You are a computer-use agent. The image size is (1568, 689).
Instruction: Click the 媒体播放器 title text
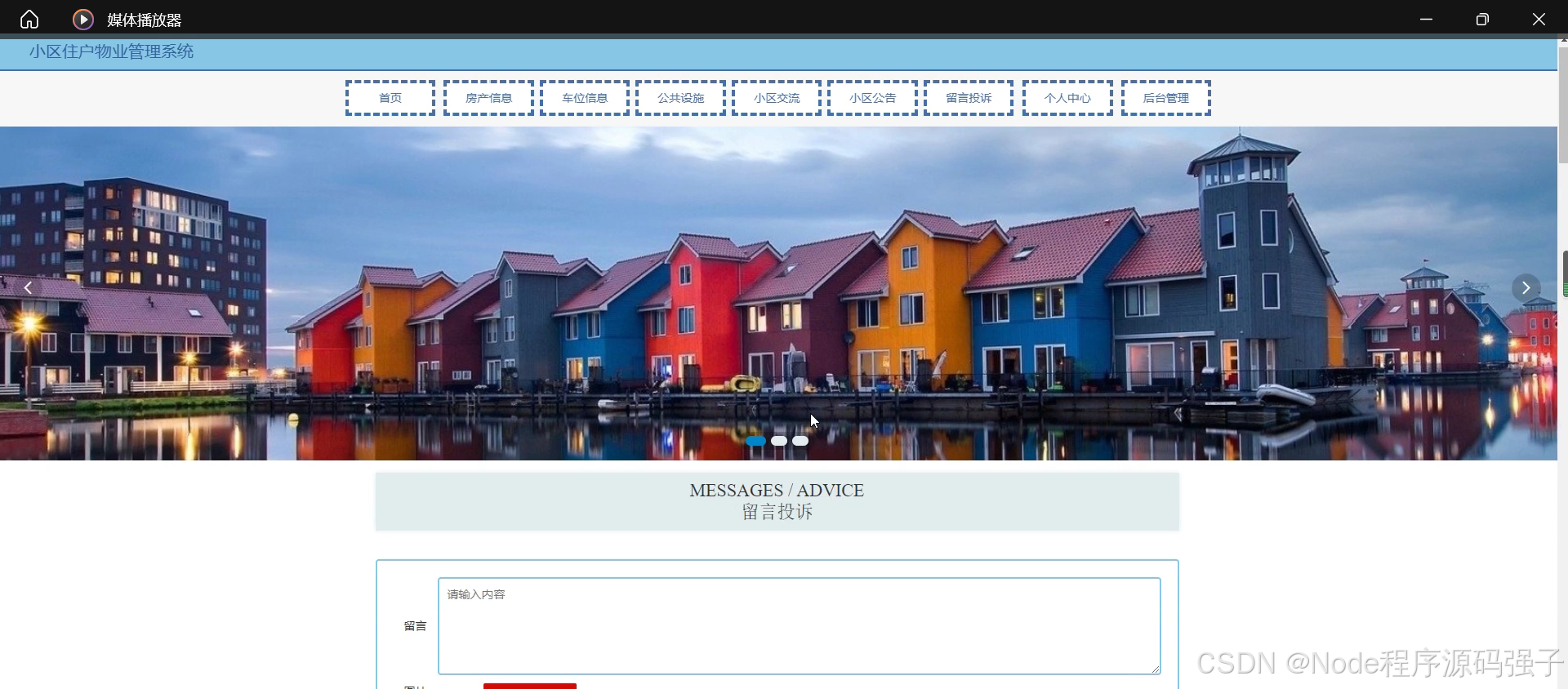(x=145, y=20)
